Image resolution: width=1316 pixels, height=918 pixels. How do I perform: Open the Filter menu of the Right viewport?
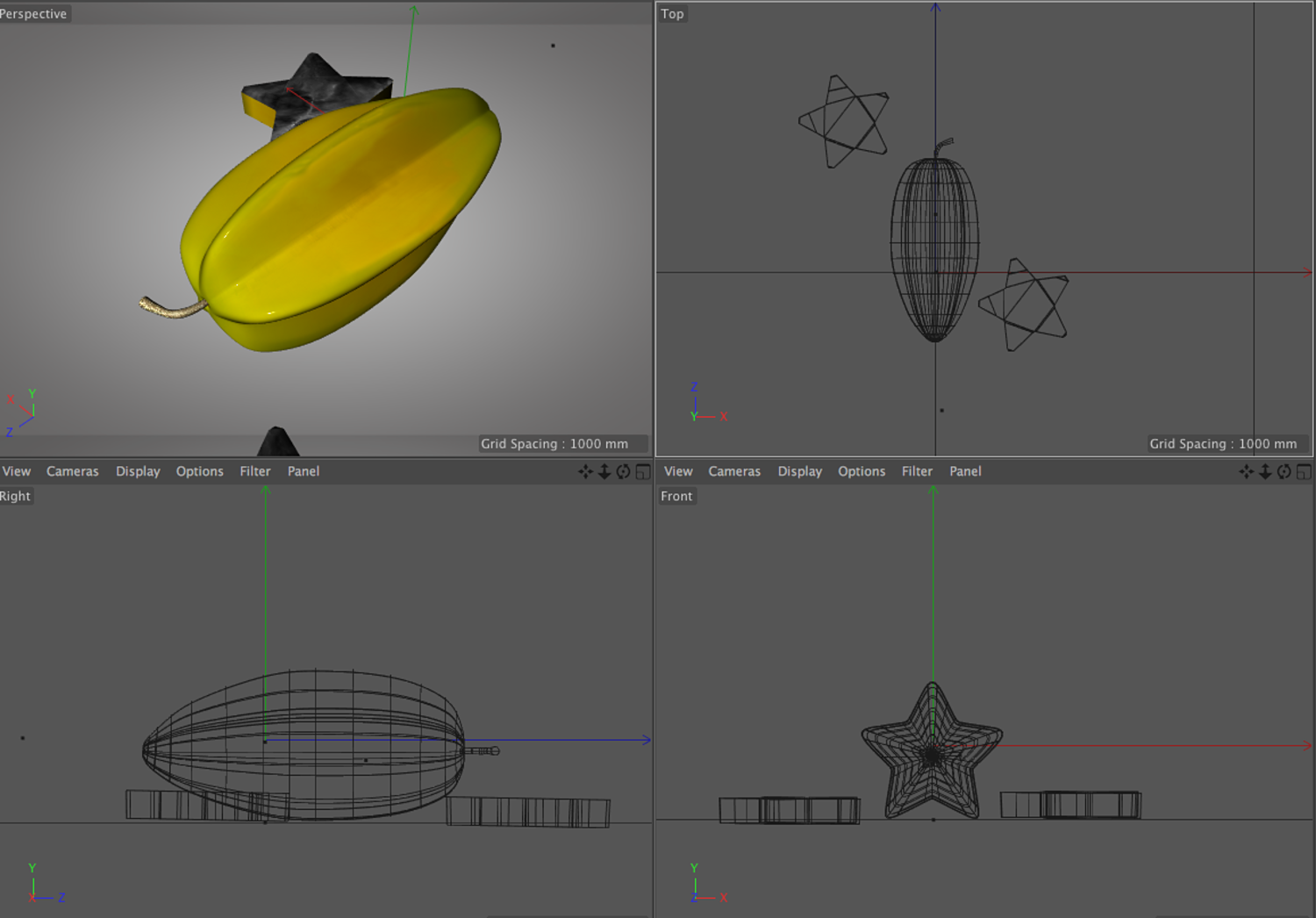tap(255, 471)
